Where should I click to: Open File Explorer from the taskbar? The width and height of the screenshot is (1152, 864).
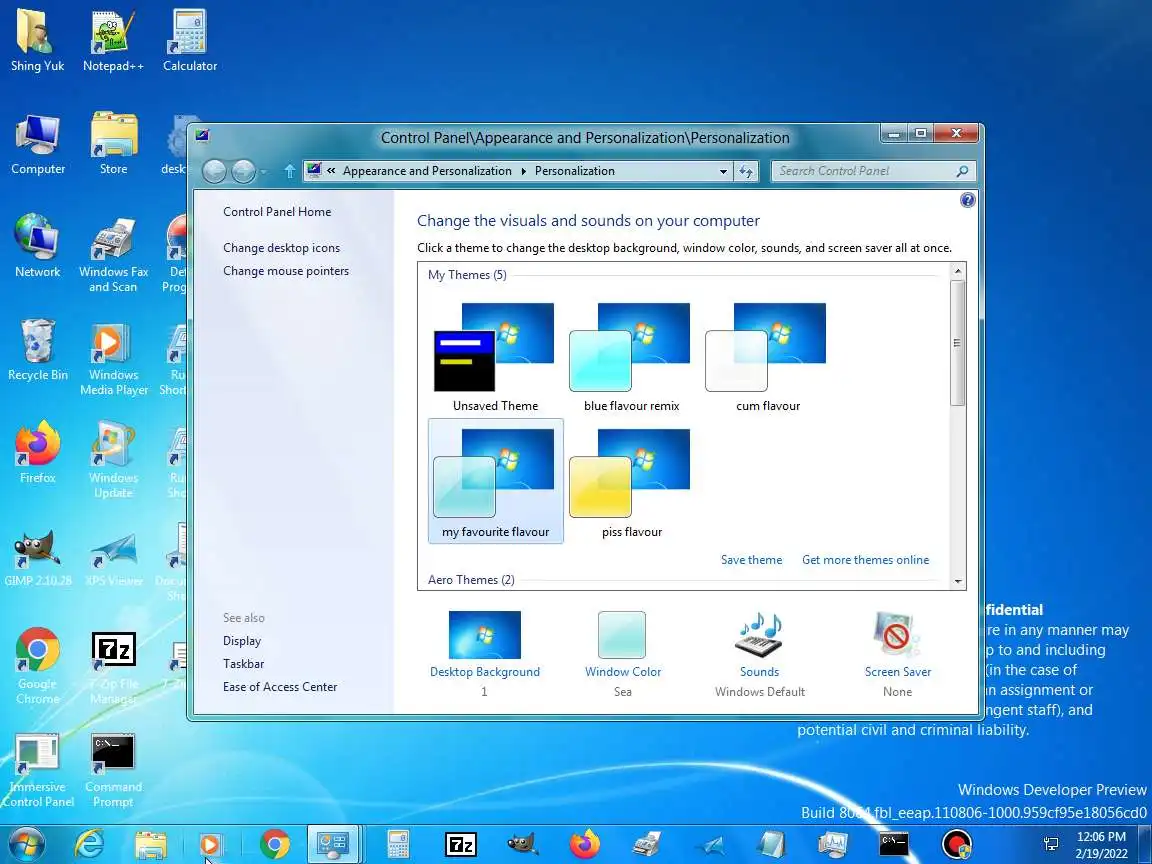pos(151,845)
